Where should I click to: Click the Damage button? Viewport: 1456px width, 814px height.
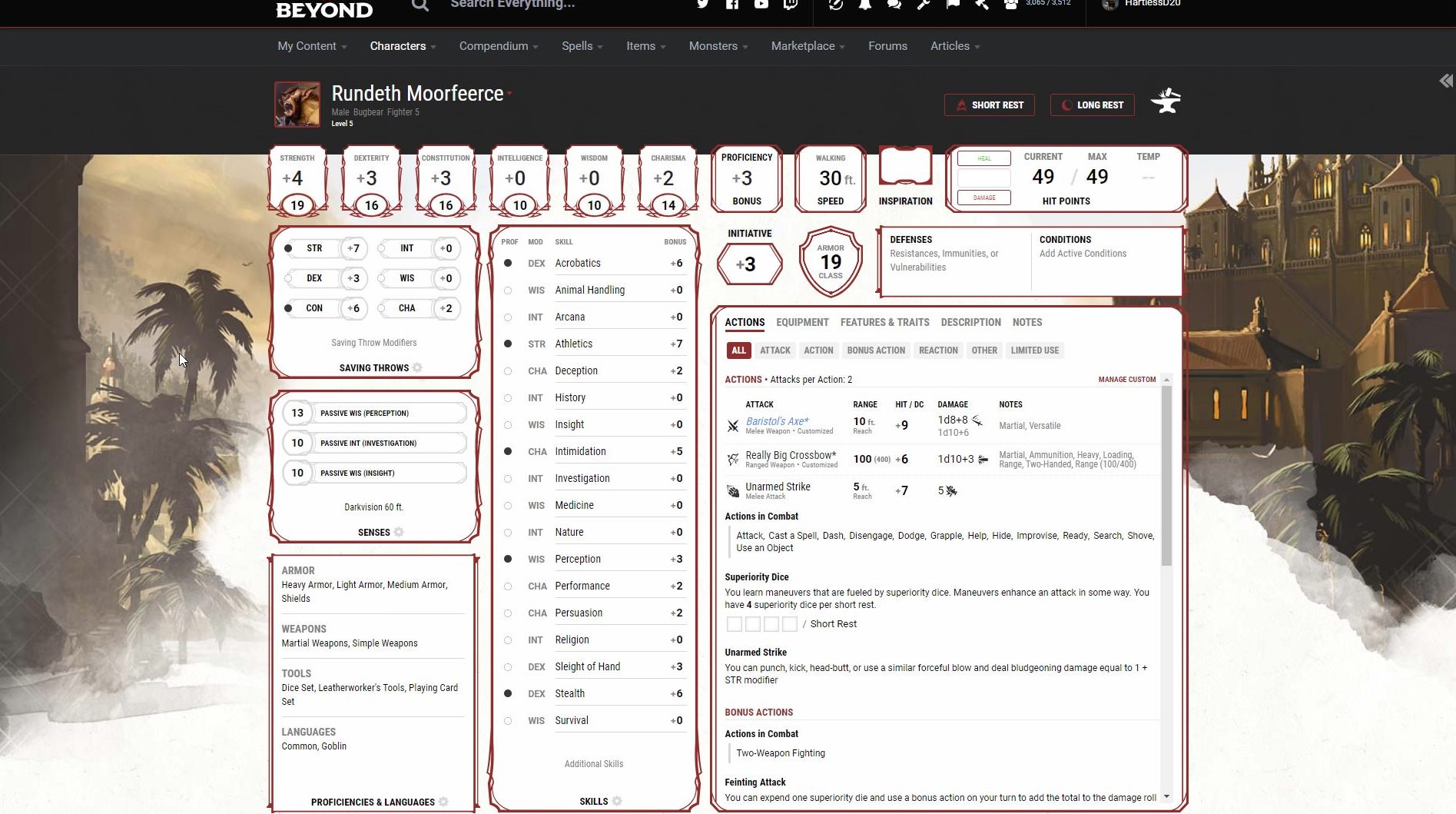pyautogui.click(x=983, y=198)
